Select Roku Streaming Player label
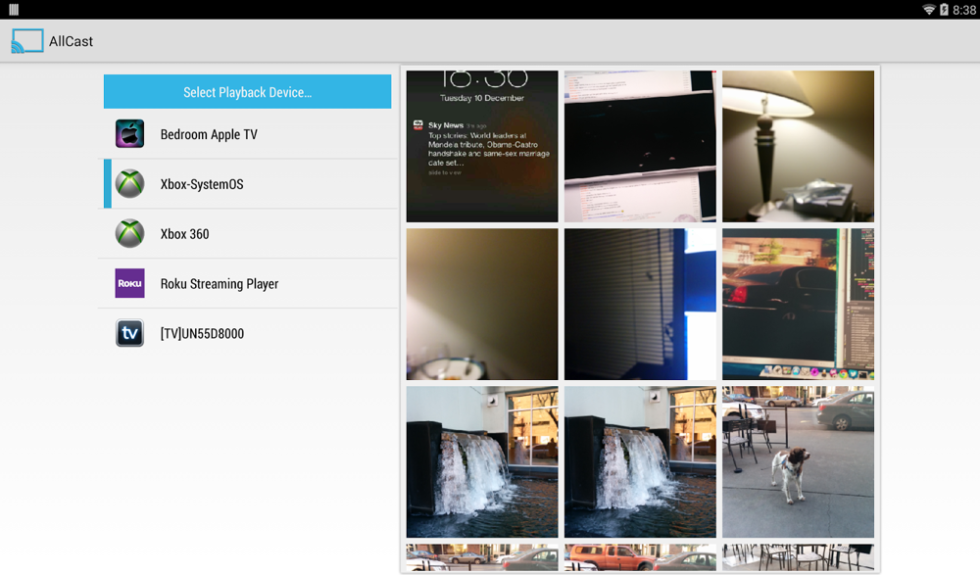Image resolution: width=980 pixels, height=575 pixels. coord(219,284)
